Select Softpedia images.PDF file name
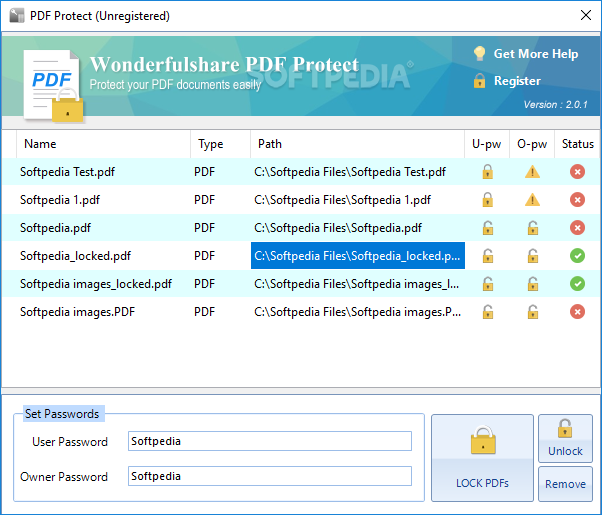602x515 pixels. coord(78,312)
